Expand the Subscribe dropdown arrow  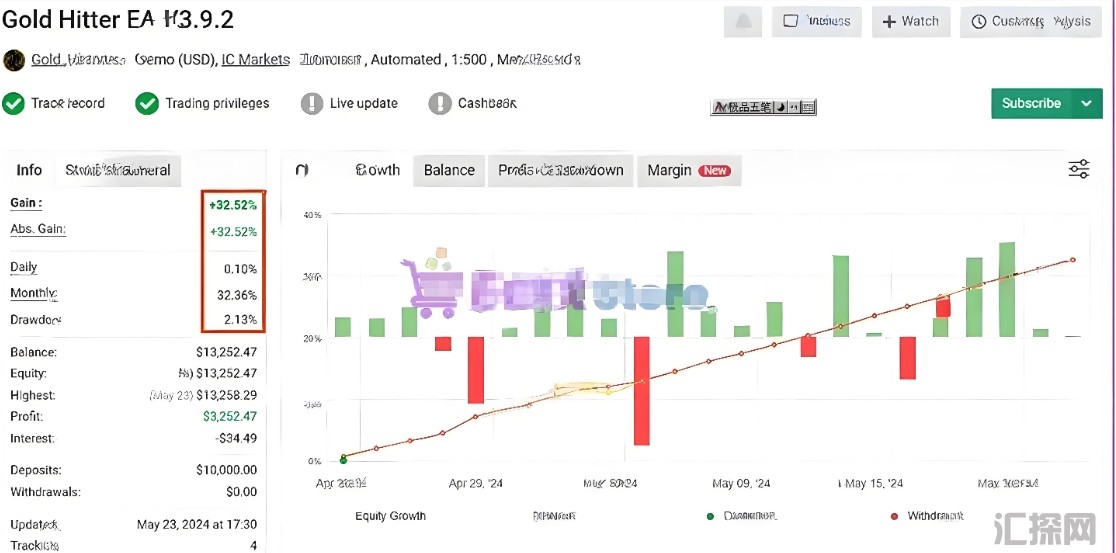pos(1087,103)
